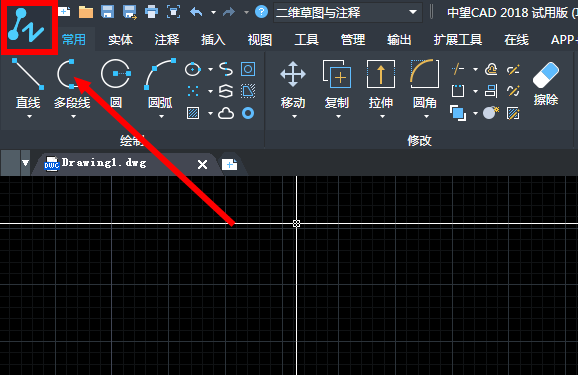Select the 圆弧 arc tool

click(x=160, y=83)
